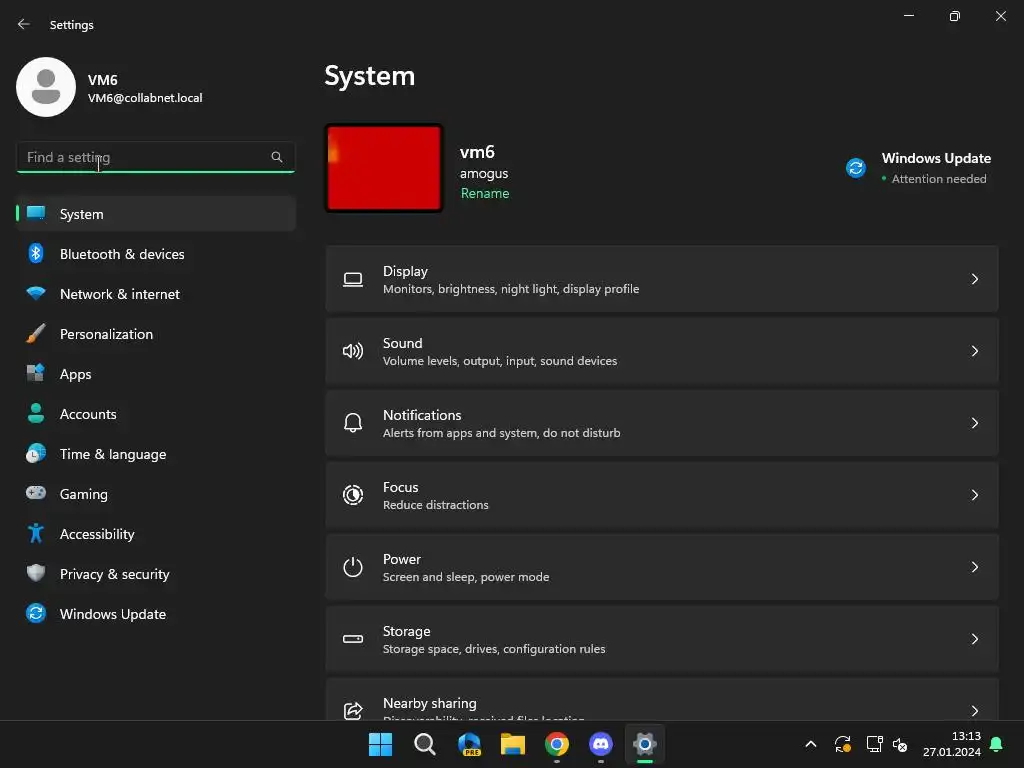Open Sound volume levels card

coord(662,351)
